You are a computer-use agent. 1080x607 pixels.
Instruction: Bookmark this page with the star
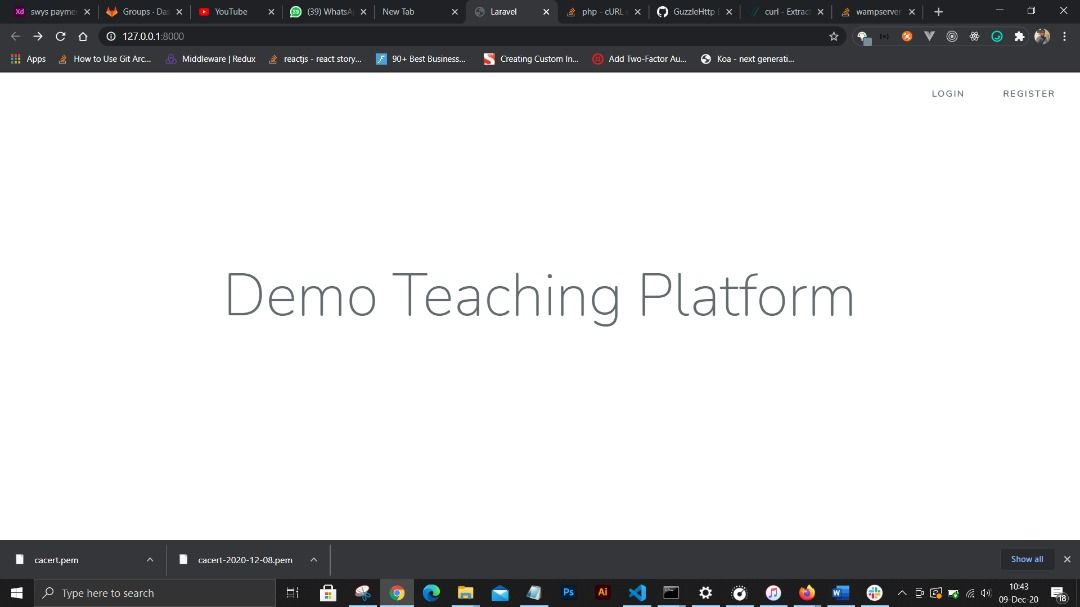coord(833,37)
